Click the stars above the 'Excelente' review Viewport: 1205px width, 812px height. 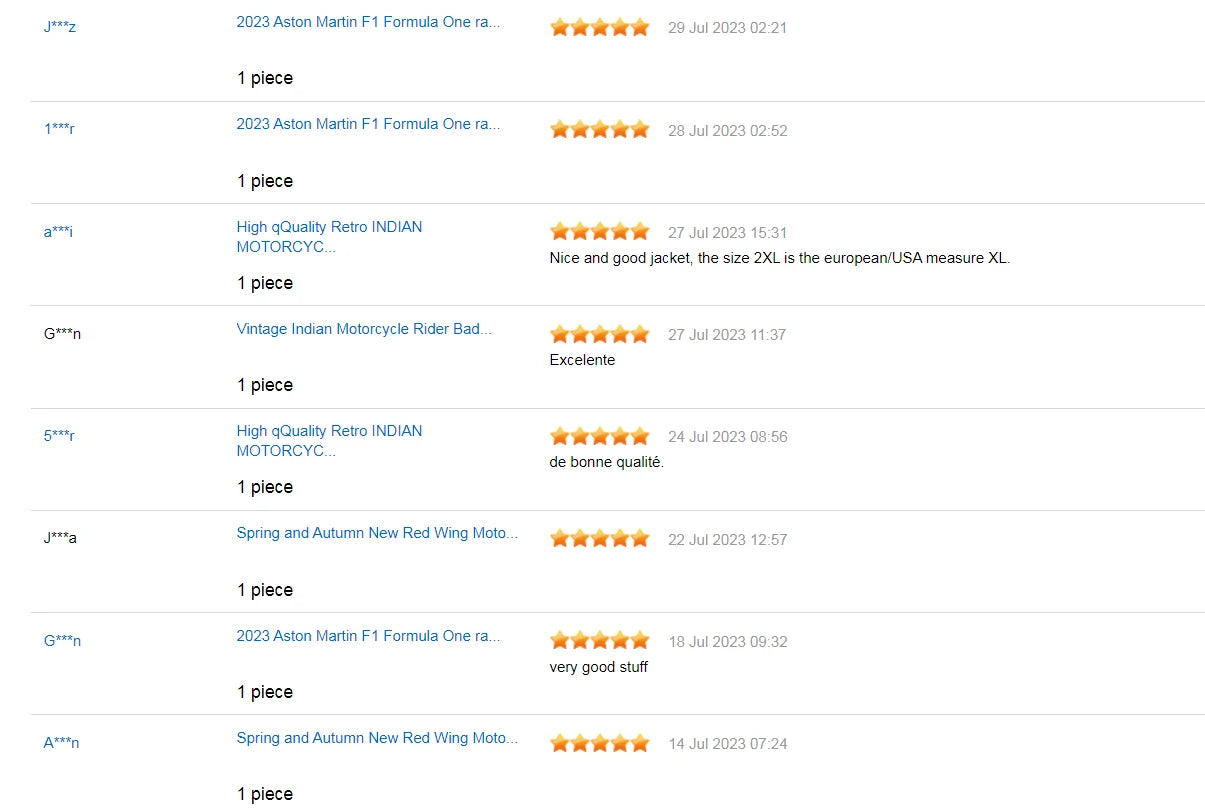coord(599,334)
